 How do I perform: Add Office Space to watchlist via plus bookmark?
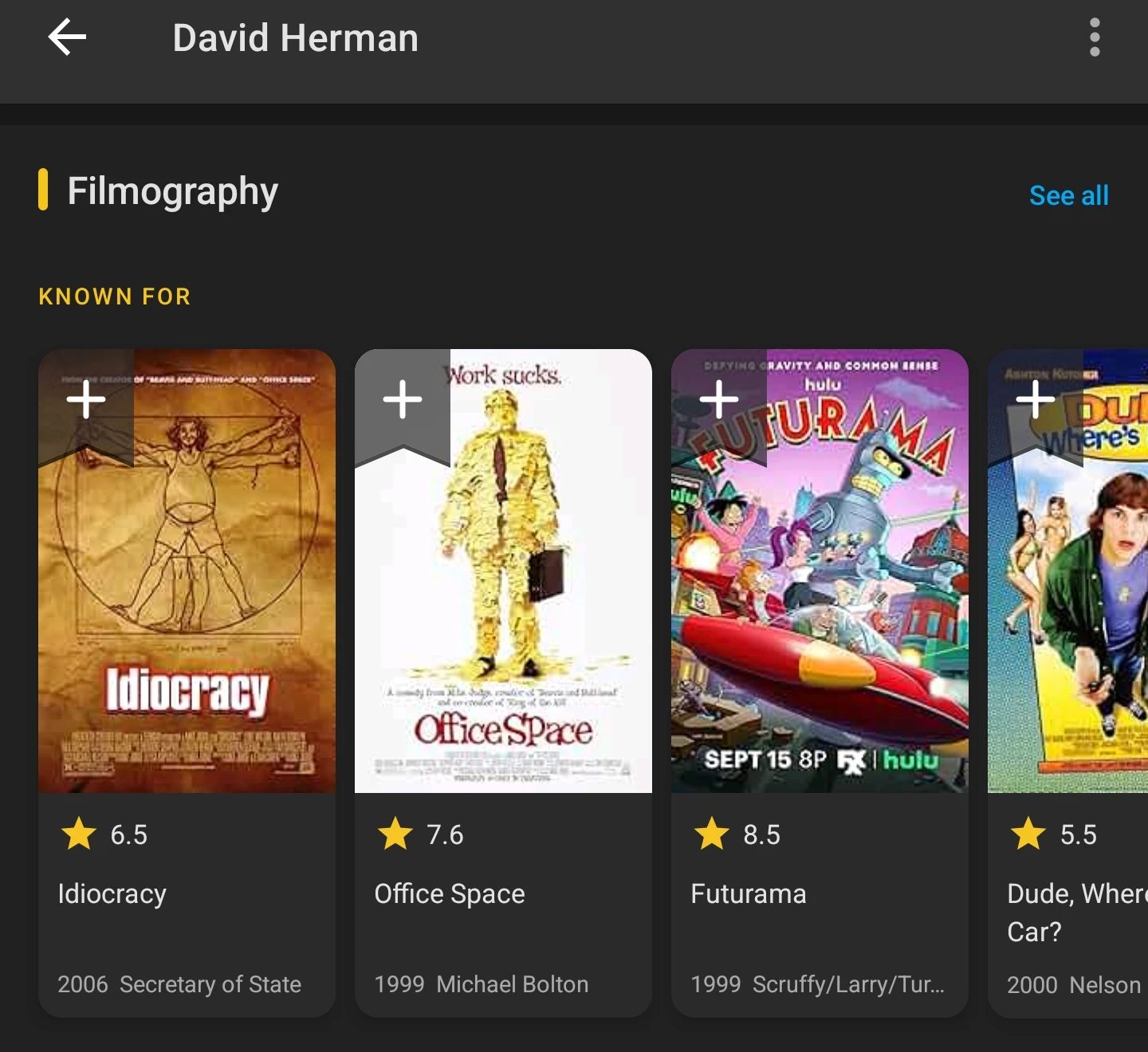pyautogui.click(x=403, y=400)
